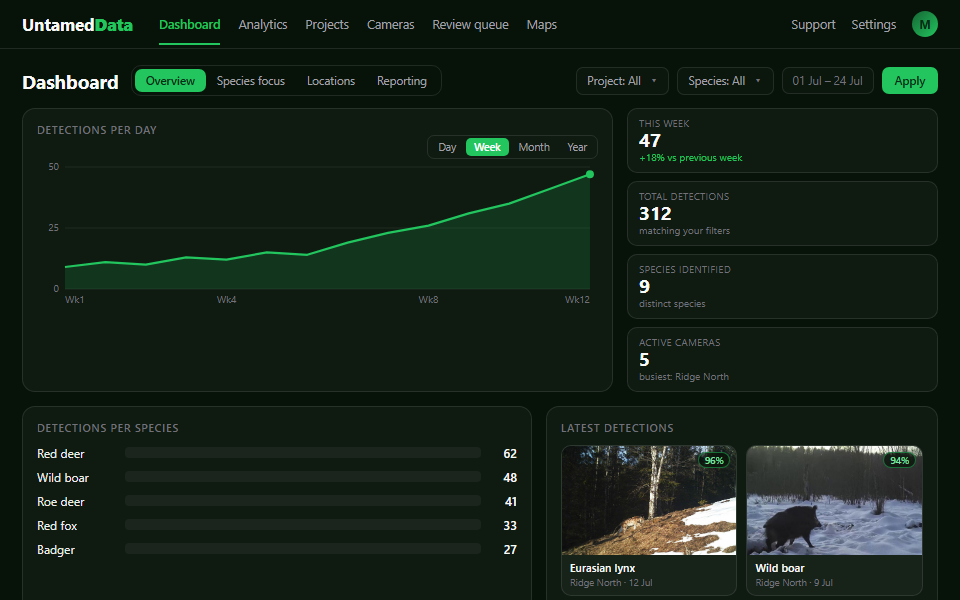Open the This Week stat card
The width and height of the screenshot is (960, 600).
[782, 141]
